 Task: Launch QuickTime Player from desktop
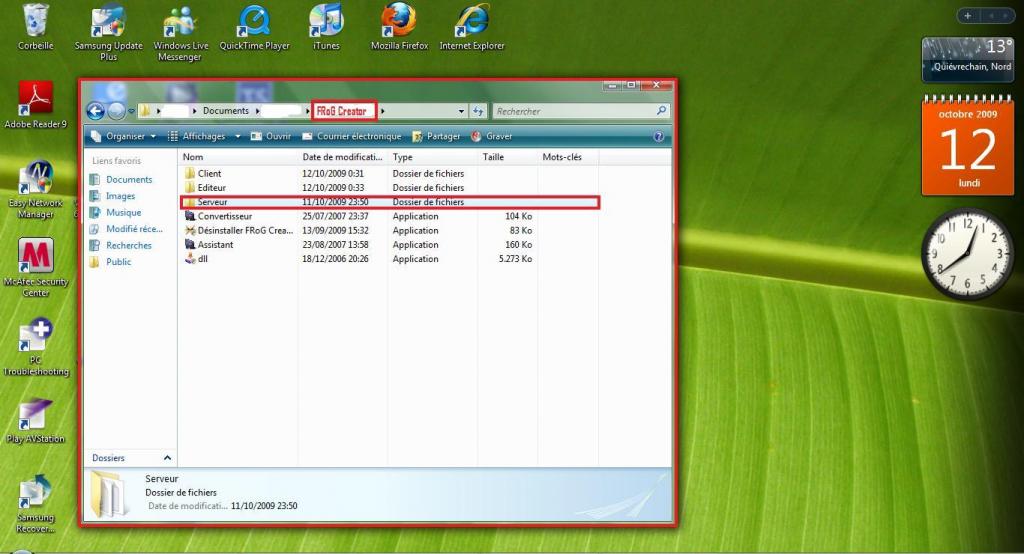(x=254, y=26)
